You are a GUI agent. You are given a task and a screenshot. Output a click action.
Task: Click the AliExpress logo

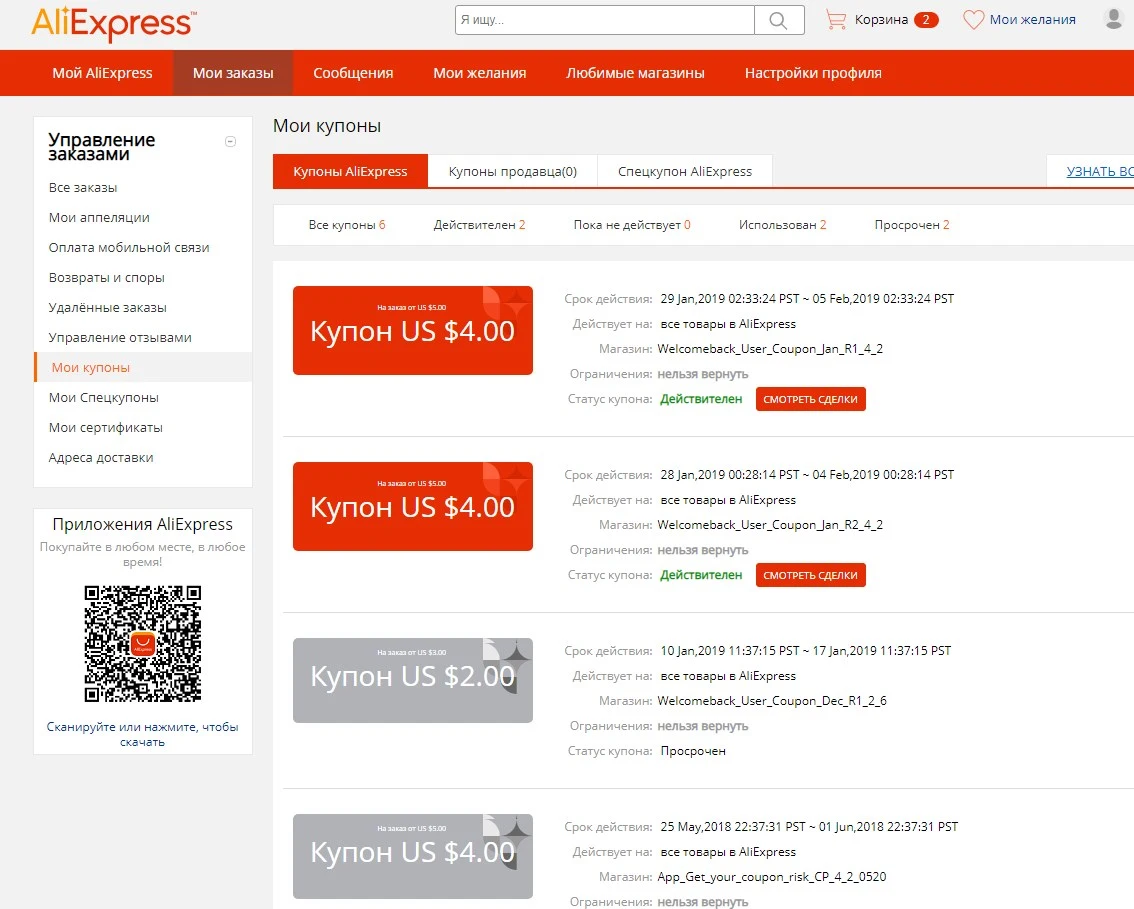coord(114,23)
